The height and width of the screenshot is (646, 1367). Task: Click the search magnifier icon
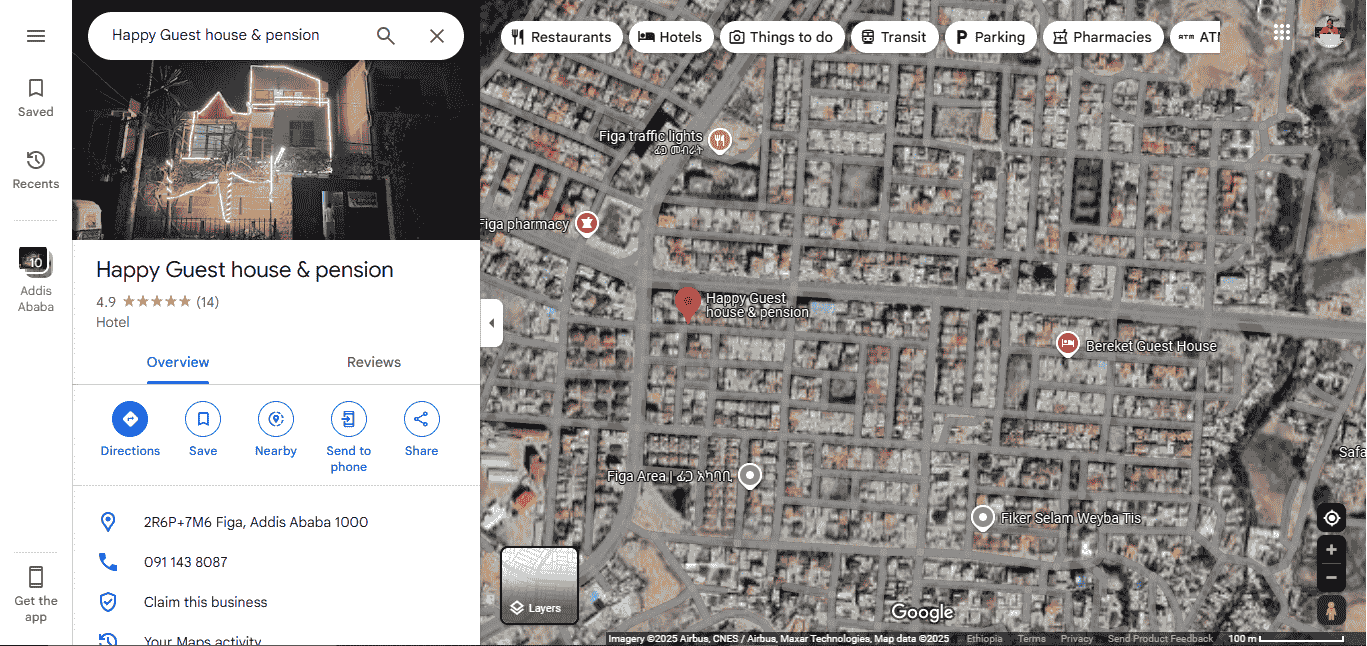[x=386, y=36]
